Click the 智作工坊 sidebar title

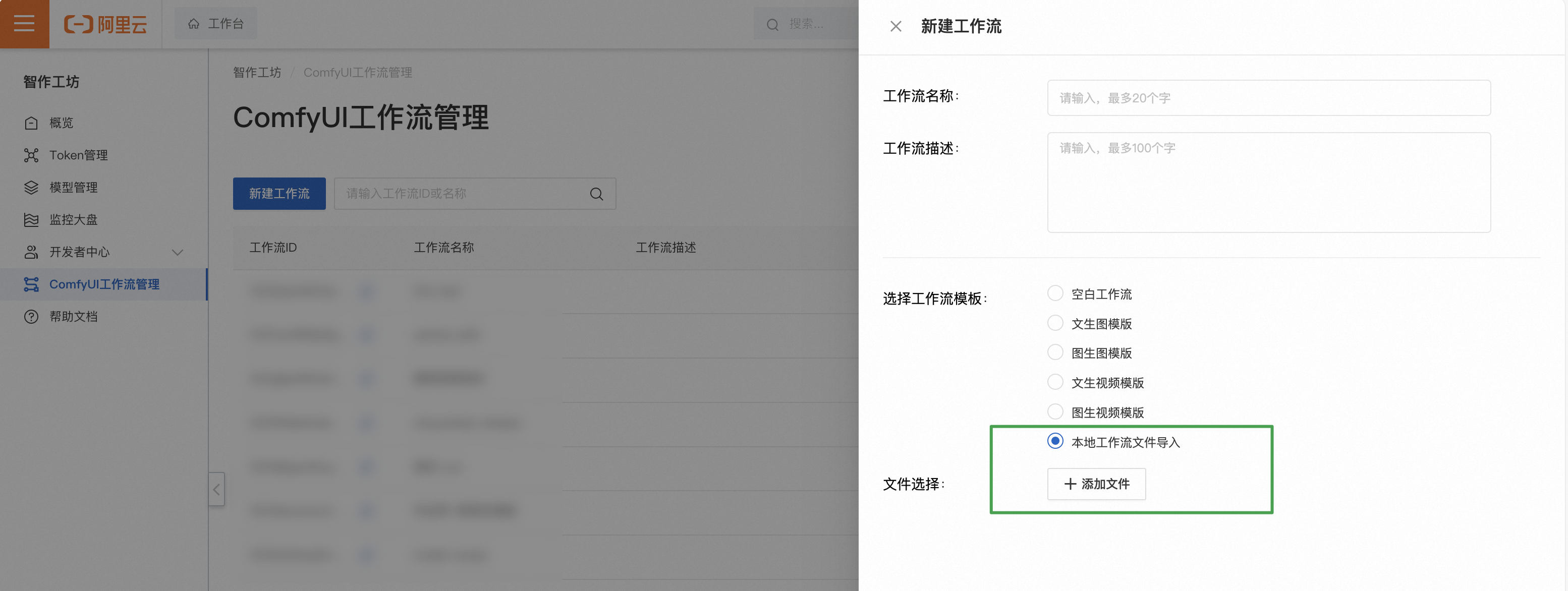(x=51, y=82)
